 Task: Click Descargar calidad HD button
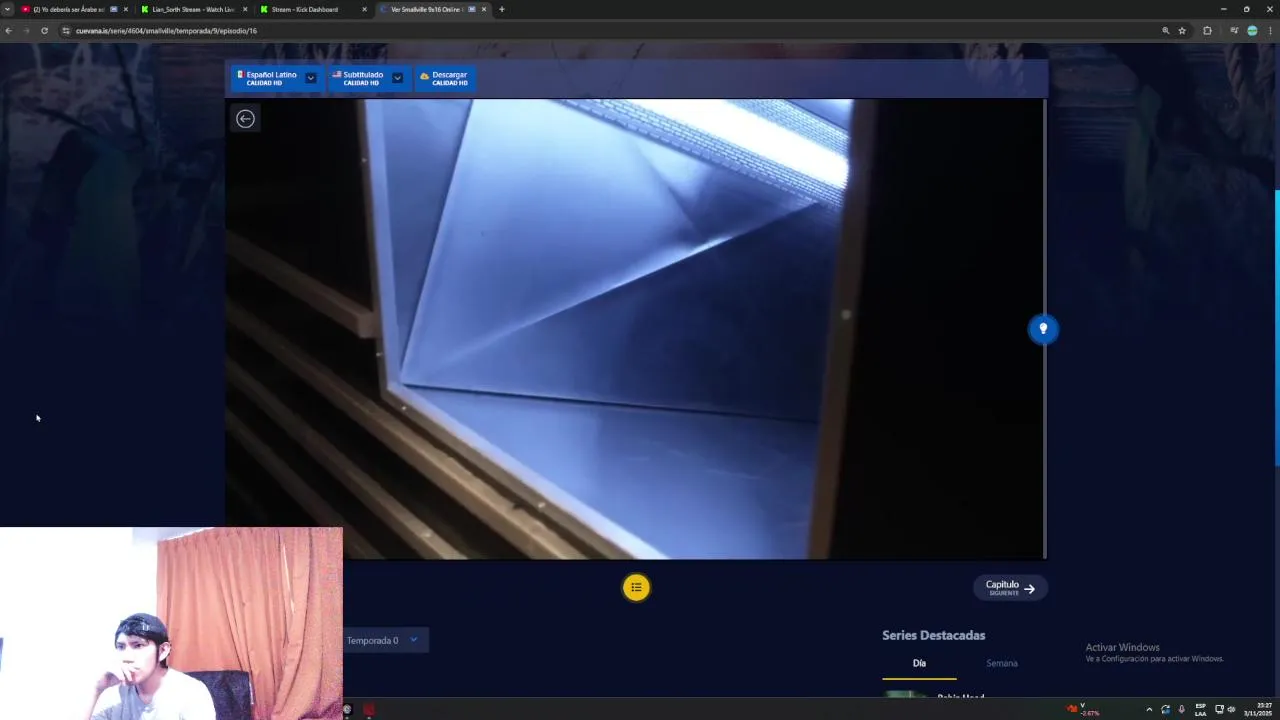pos(444,78)
